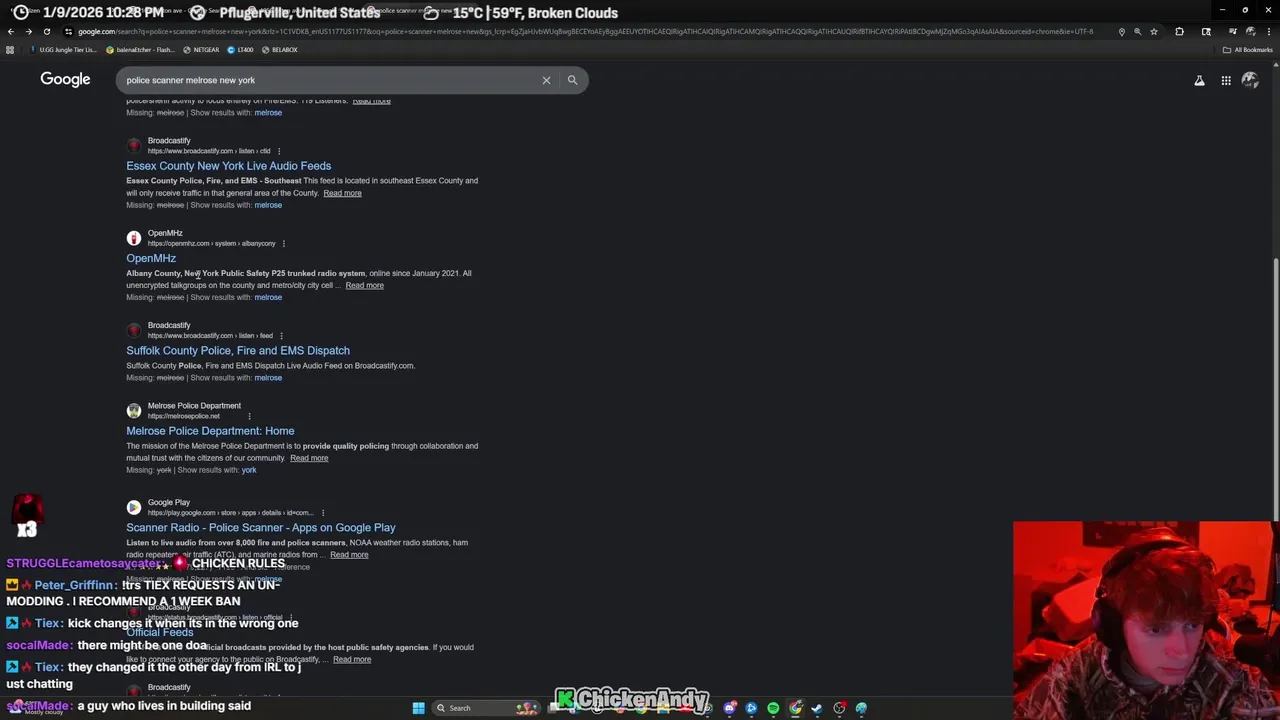Screen dimensions: 1280x720
Task: Show results with melrose under the OpenMHz result
Action: click(268, 297)
